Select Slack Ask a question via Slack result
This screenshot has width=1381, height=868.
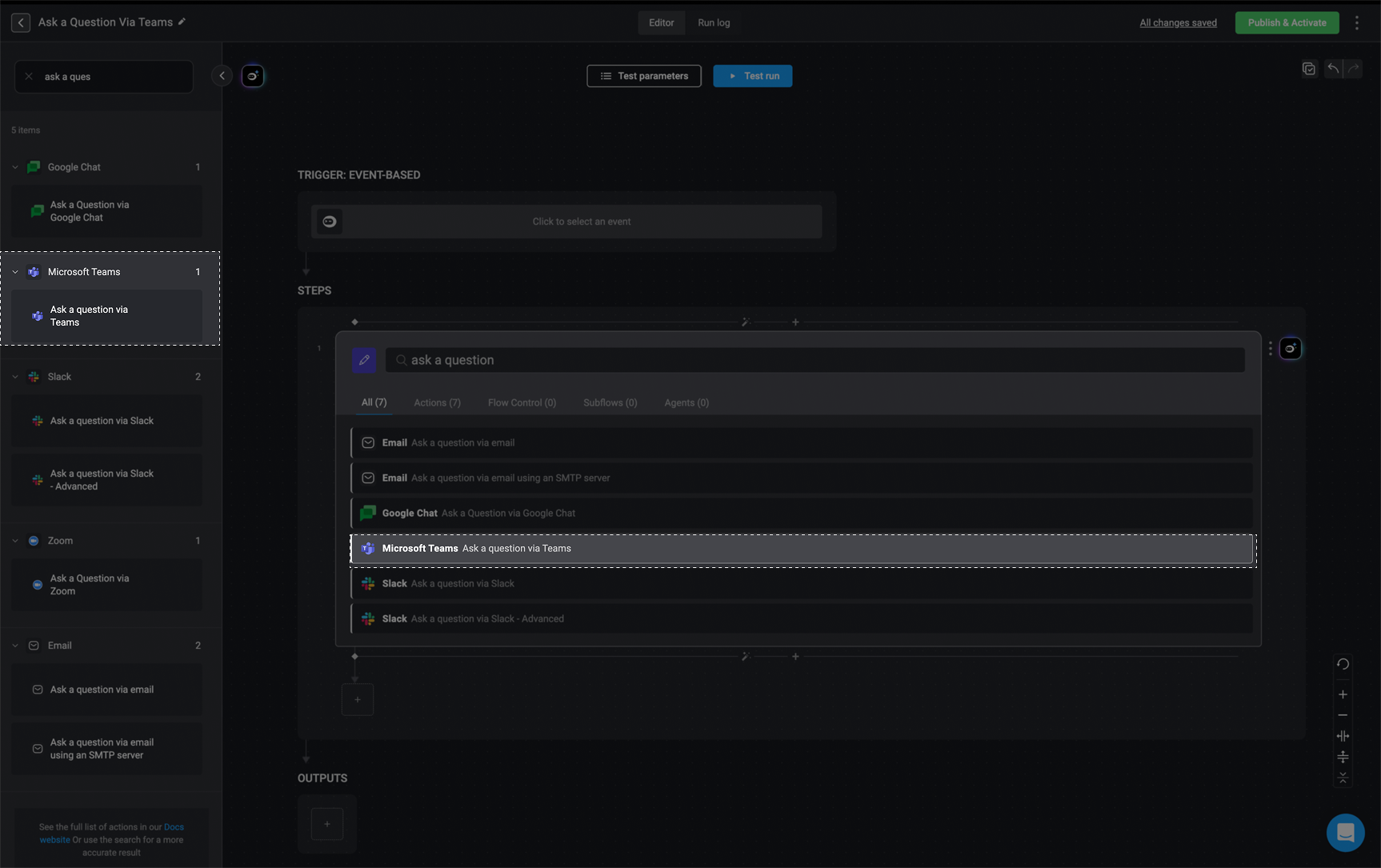point(802,583)
